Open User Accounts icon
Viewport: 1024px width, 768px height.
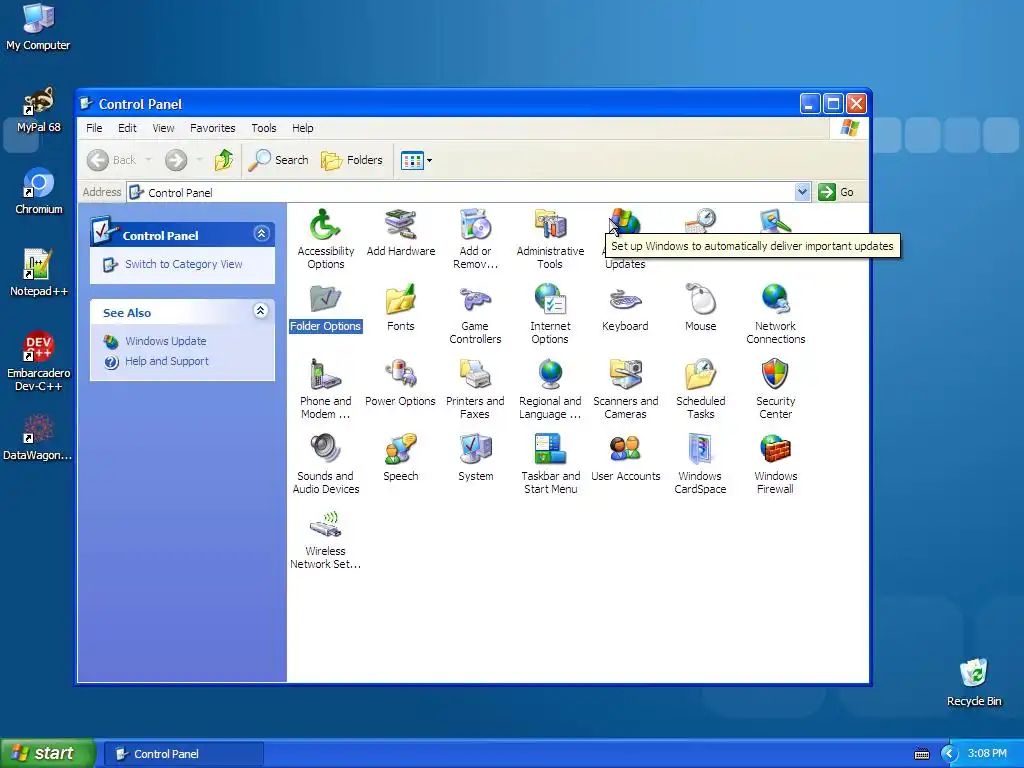tap(625, 451)
